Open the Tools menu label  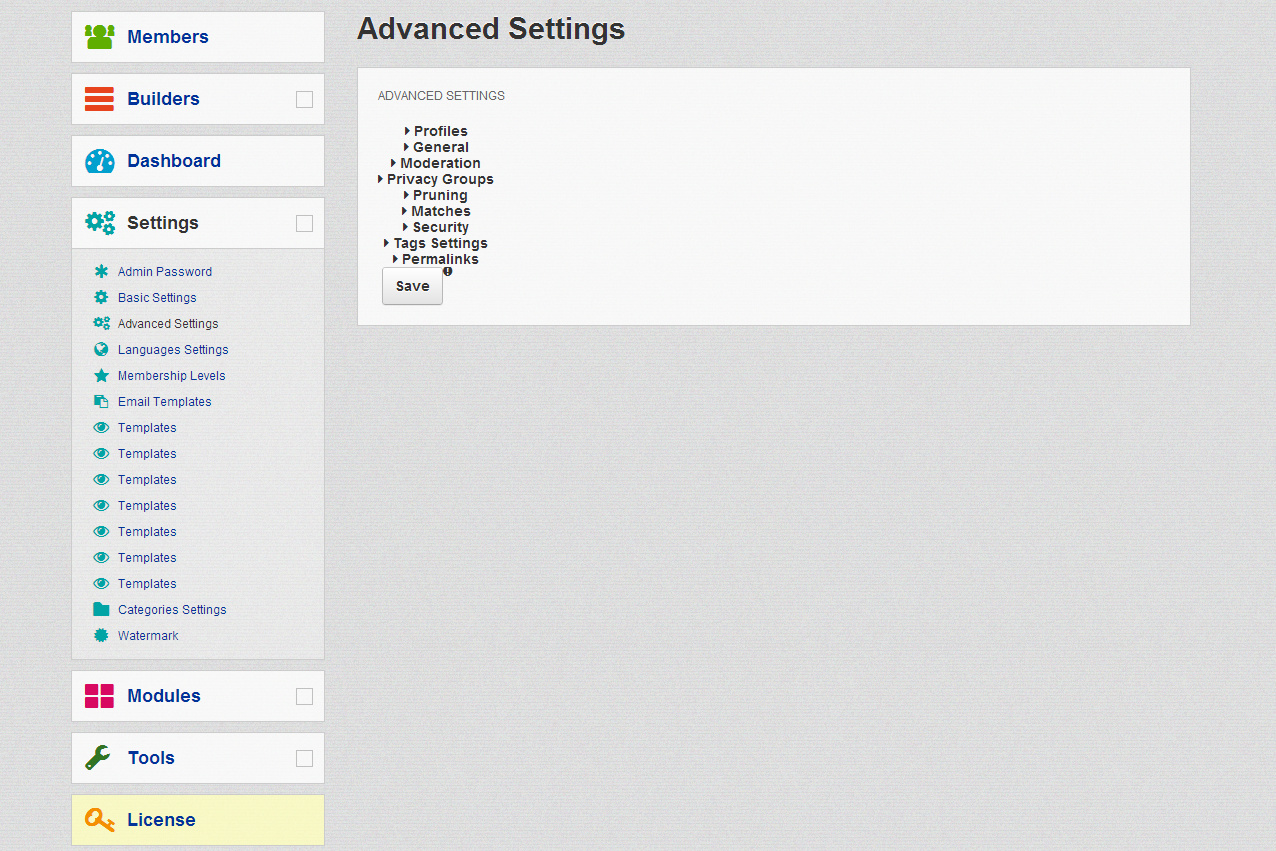pos(151,758)
